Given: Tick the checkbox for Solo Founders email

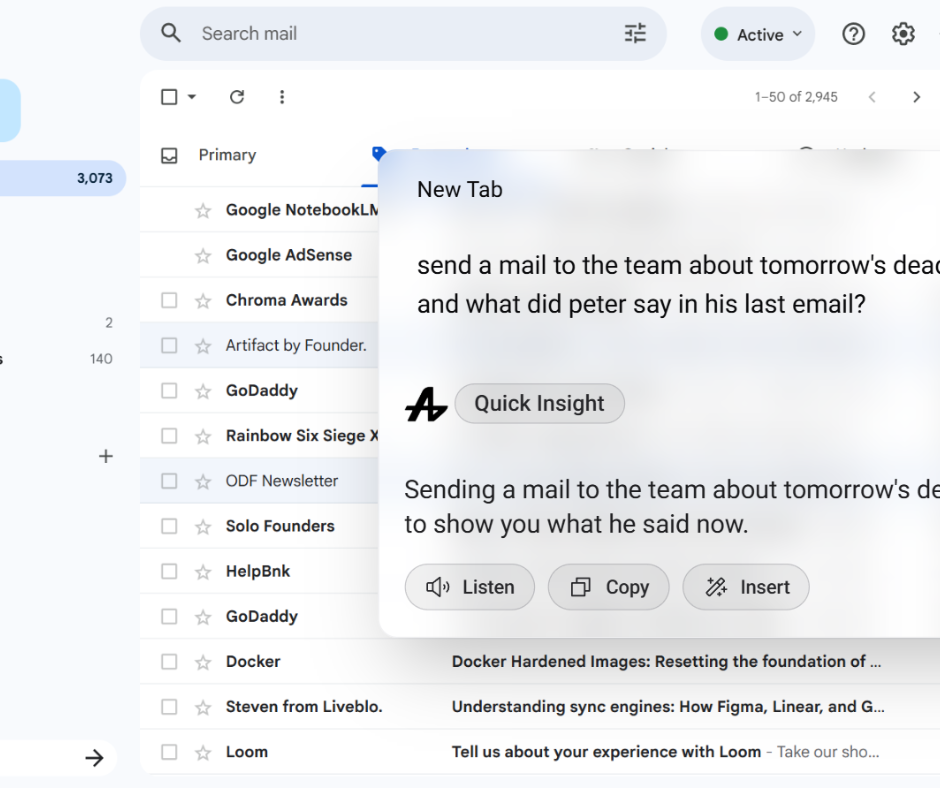Looking at the screenshot, I should click(x=169, y=526).
